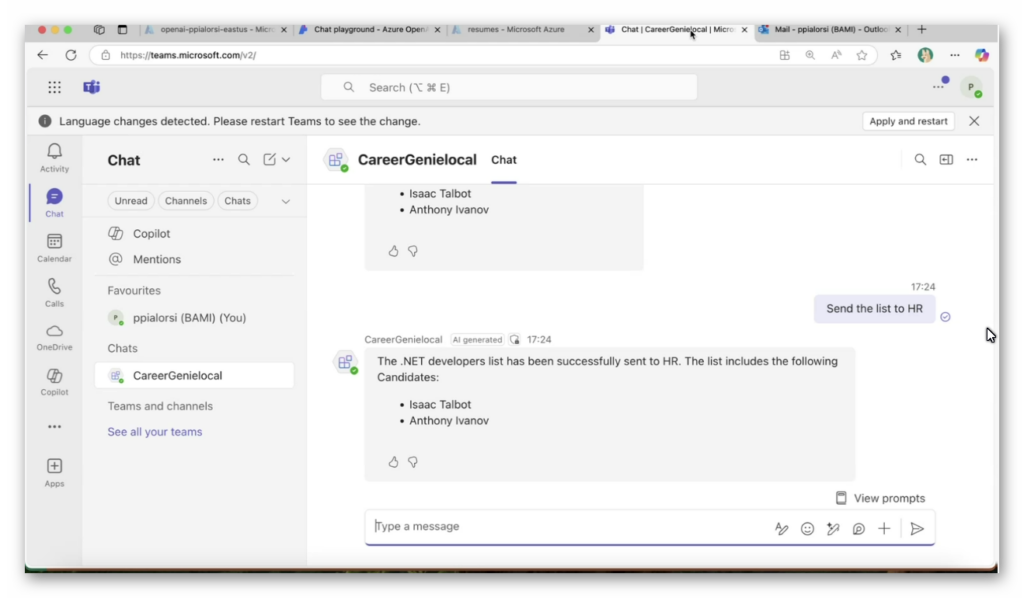1024x598 pixels.
Task: Open settings and more near profile
Action: point(938,86)
